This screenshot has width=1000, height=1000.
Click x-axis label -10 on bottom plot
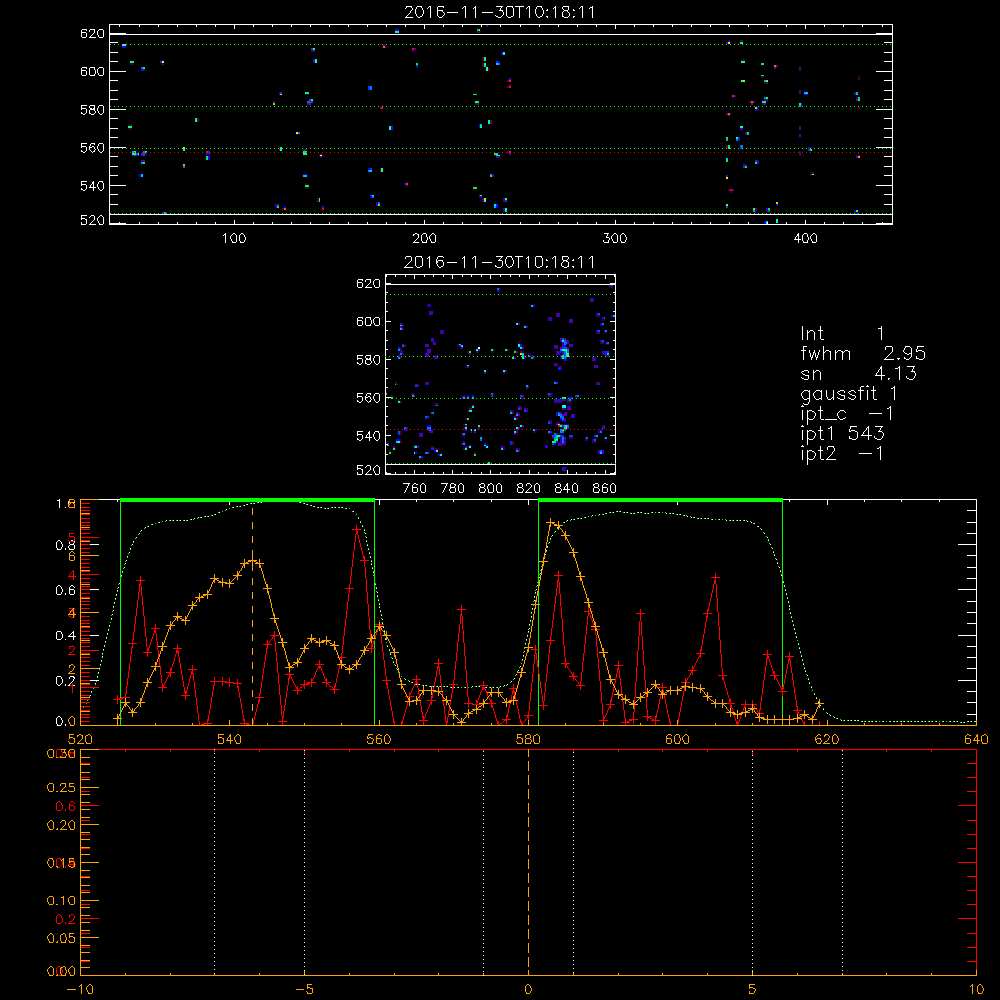click(x=80, y=989)
